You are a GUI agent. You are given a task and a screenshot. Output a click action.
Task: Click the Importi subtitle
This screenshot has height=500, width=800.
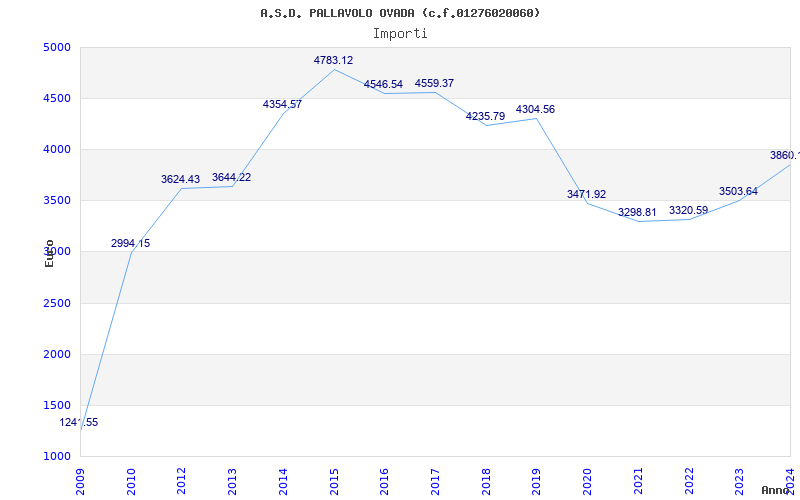400,34
